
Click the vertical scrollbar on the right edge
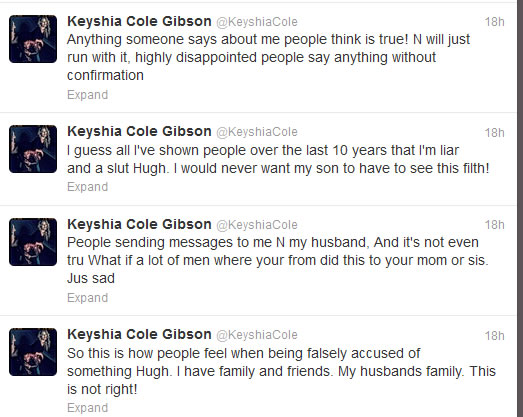click(x=520, y=208)
